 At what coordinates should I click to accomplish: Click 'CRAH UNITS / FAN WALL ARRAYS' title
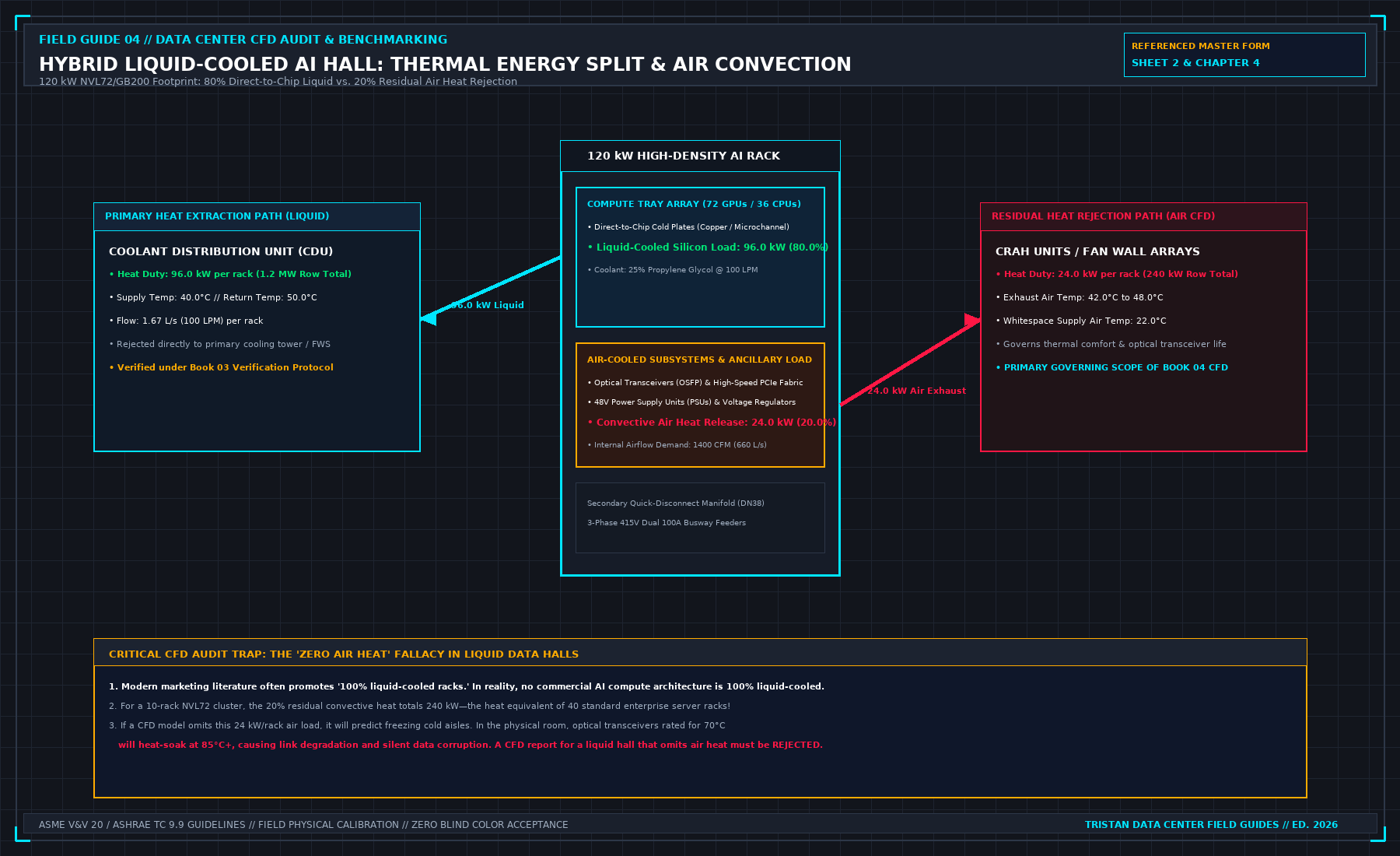[x=1097, y=251]
